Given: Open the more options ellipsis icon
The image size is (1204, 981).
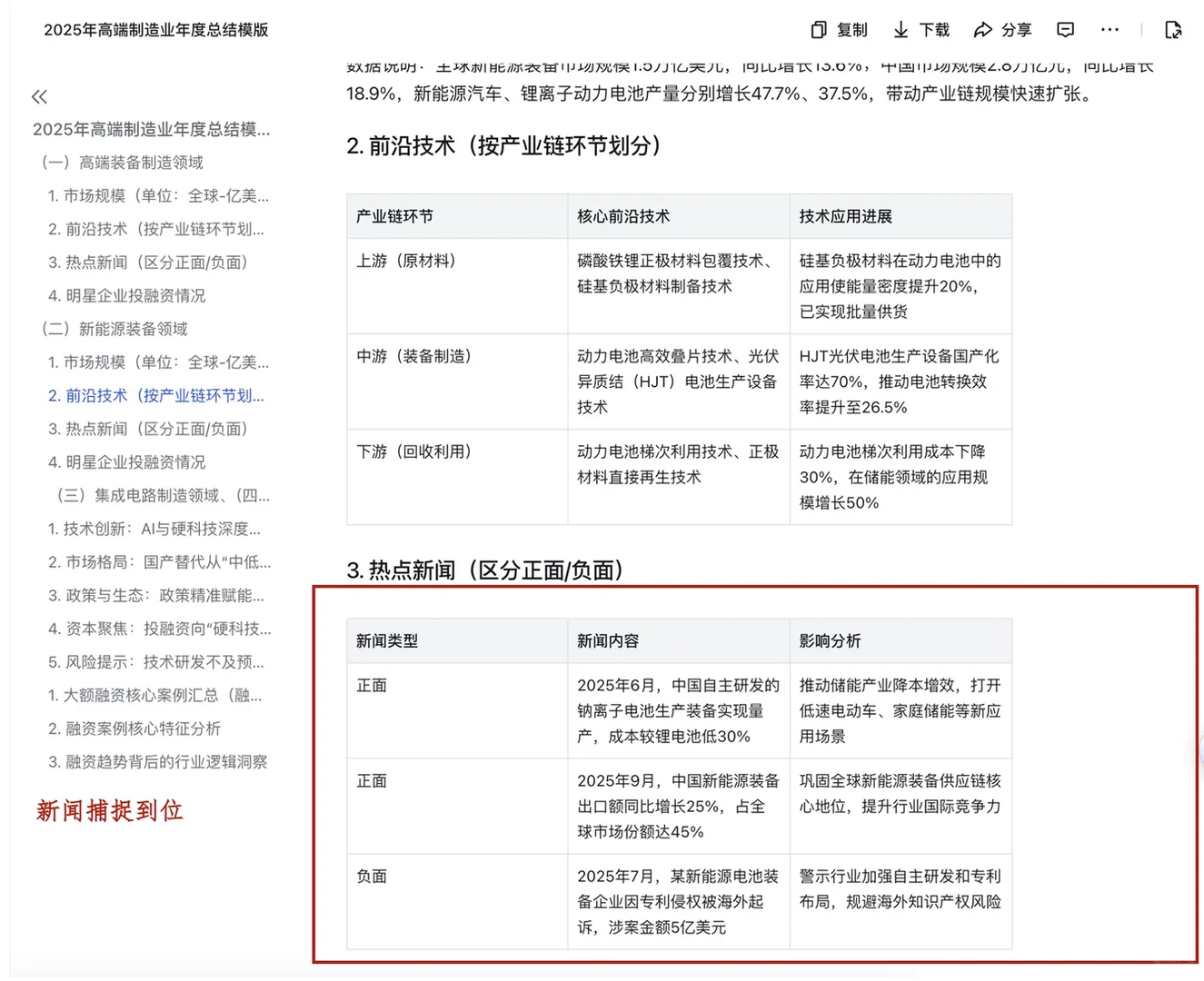Looking at the screenshot, I should coord(1109,30).
